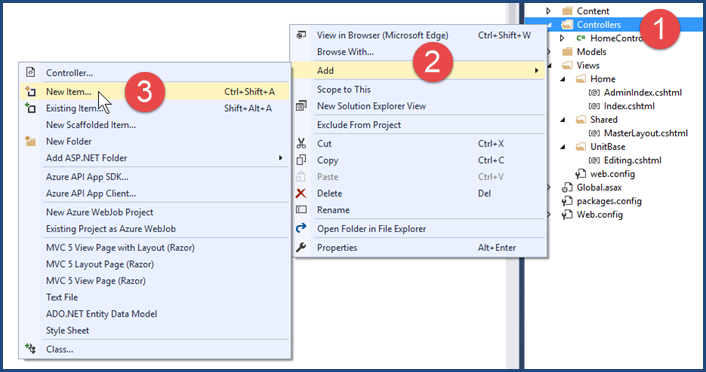Expand the HomeController node
The width and height of the screenshot is (706, 372).
coord(562,38)
